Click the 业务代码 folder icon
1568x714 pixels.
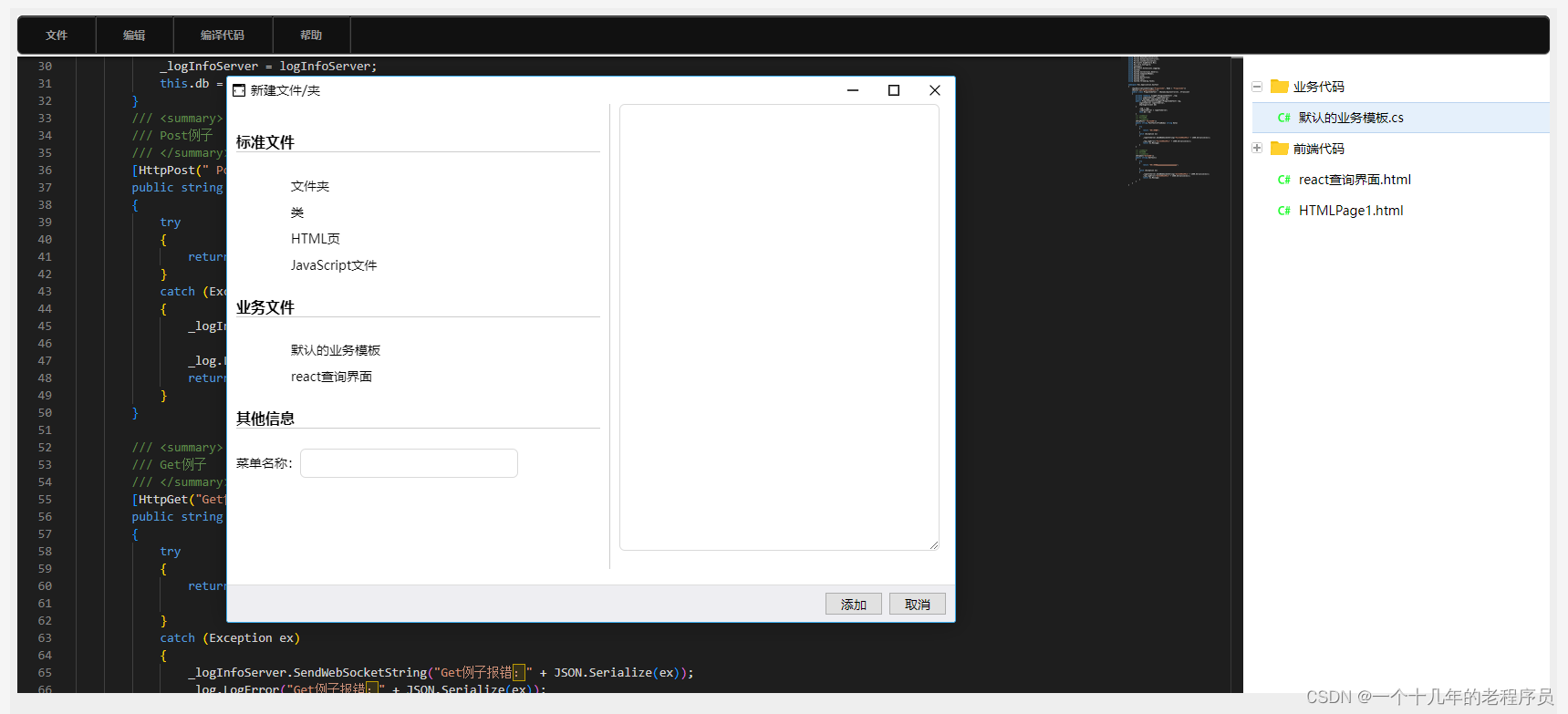click(1280, 87)
